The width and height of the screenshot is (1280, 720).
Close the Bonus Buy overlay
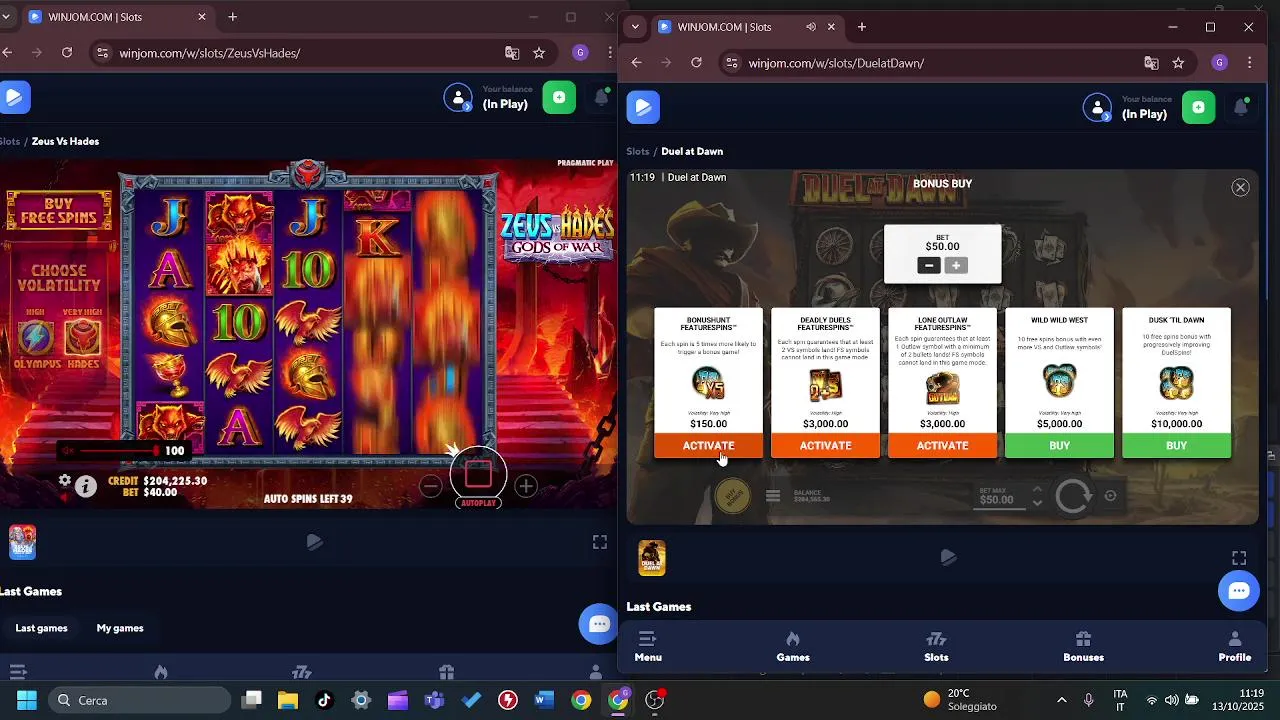1240,187
